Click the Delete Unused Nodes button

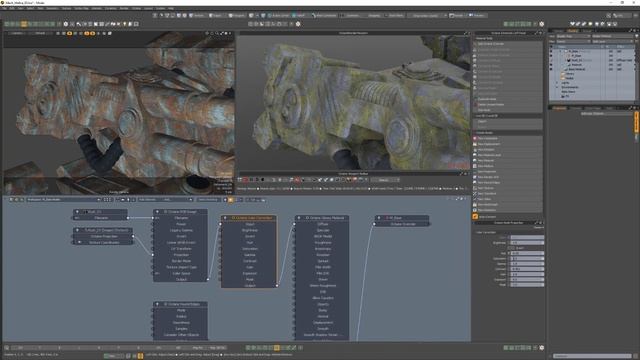pyautogui.click(x=509, y=104)
